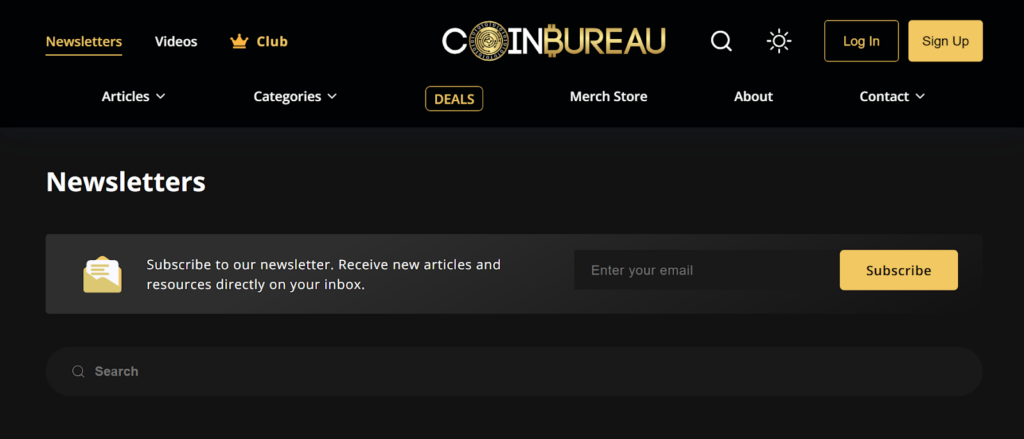Expand the Categories dropdown menu
The height and width of the screenshot is (439, 1024).
(295, 97)
